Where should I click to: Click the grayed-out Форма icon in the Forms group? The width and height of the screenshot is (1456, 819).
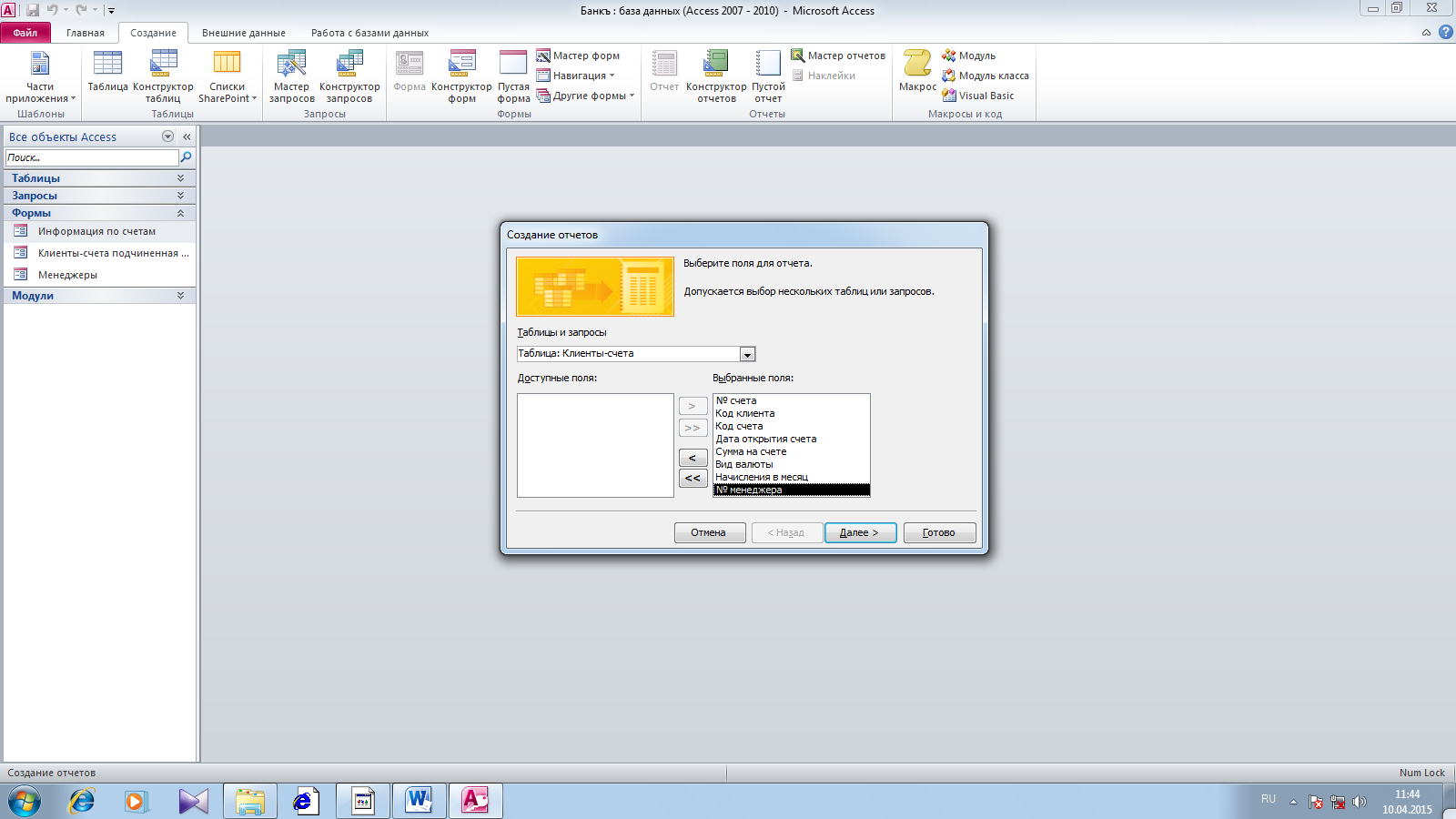pyautogui.click(x=409, y=71)
